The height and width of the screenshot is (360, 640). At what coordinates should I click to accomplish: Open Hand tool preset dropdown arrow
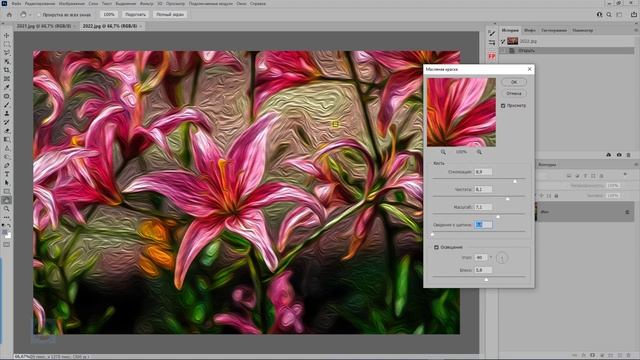[x=30, y=15]
